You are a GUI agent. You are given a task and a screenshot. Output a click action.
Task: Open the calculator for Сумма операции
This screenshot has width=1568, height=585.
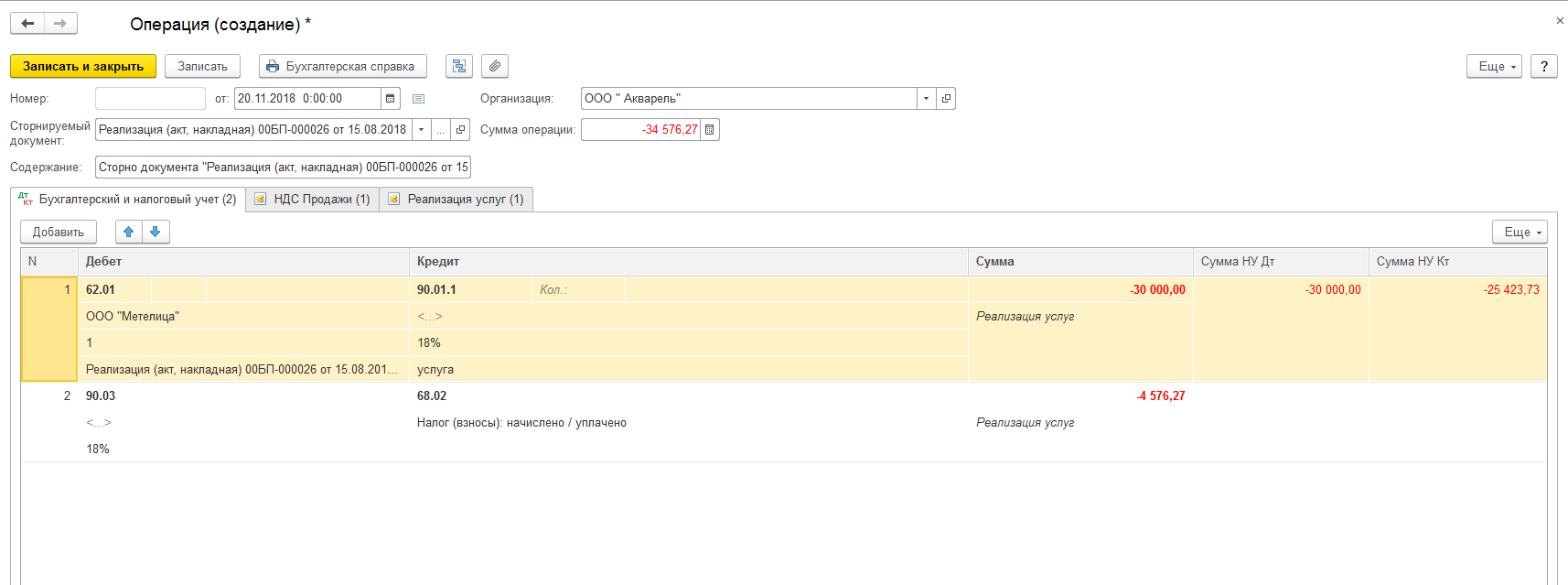click(x=710, y=130)
